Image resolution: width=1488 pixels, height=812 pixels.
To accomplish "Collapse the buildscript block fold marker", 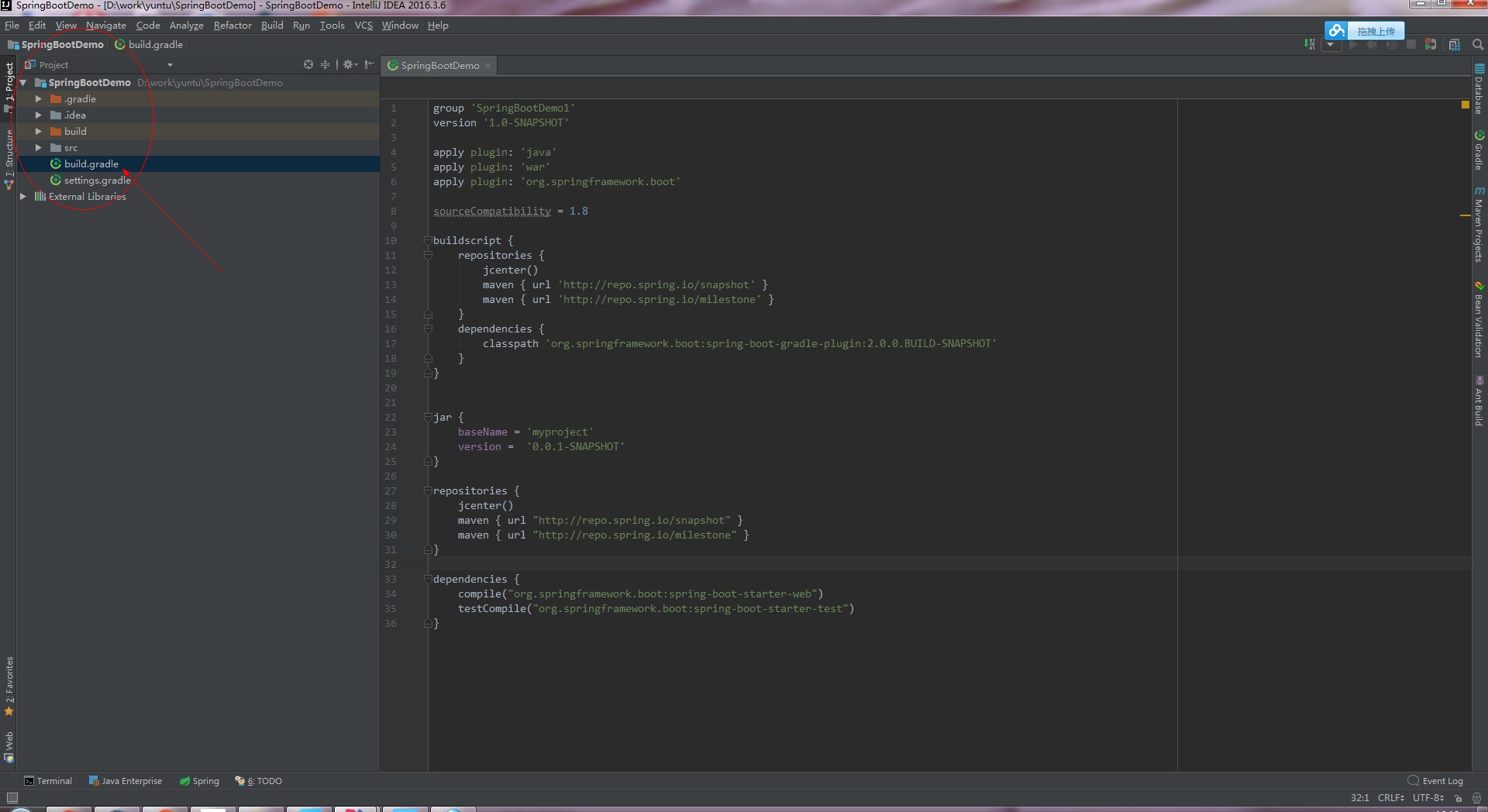I will pyautogui.click(x=428, y=240).
